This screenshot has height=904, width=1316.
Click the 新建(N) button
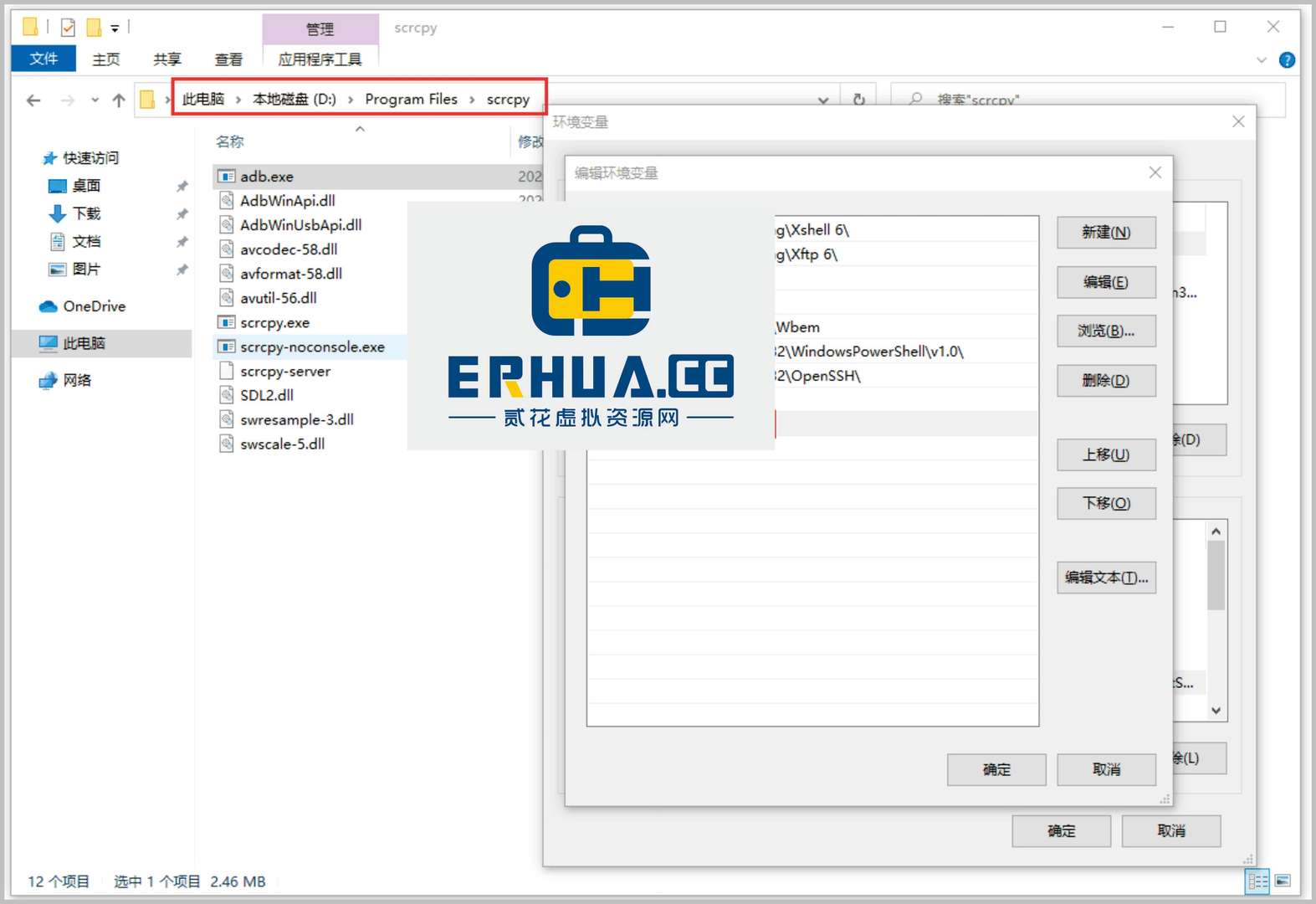1105,233
